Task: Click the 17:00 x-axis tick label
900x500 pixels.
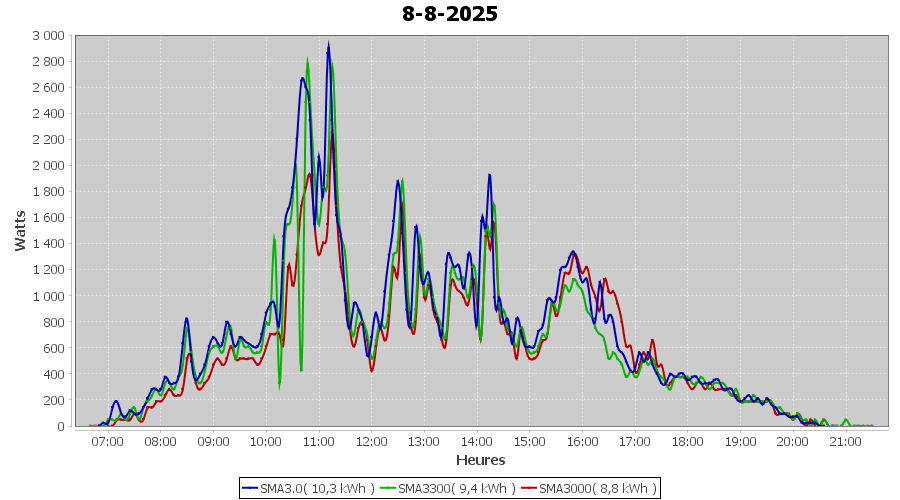Action: (x=635, y=442)
